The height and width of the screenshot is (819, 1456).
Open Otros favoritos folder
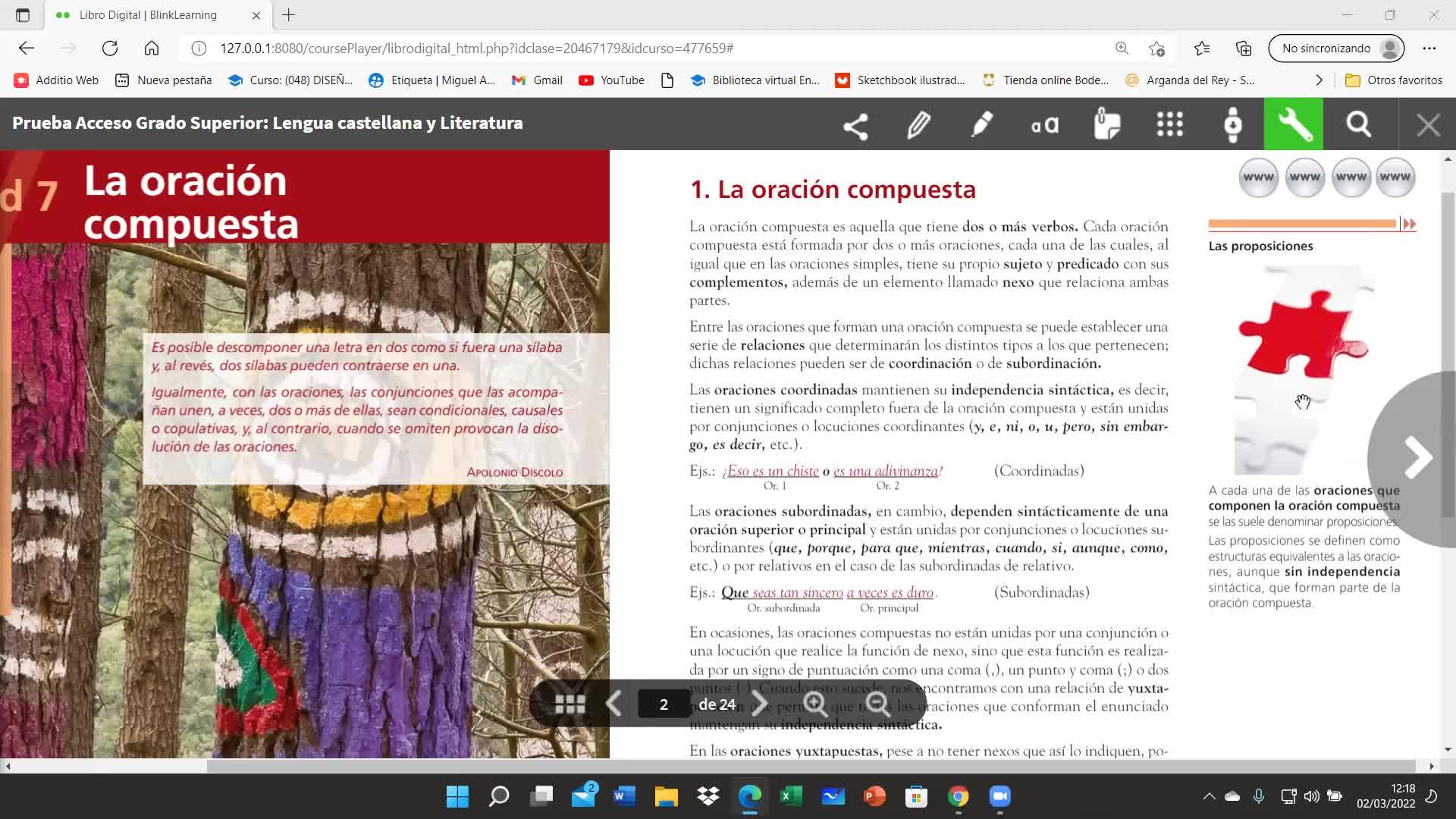[1394, 80]
